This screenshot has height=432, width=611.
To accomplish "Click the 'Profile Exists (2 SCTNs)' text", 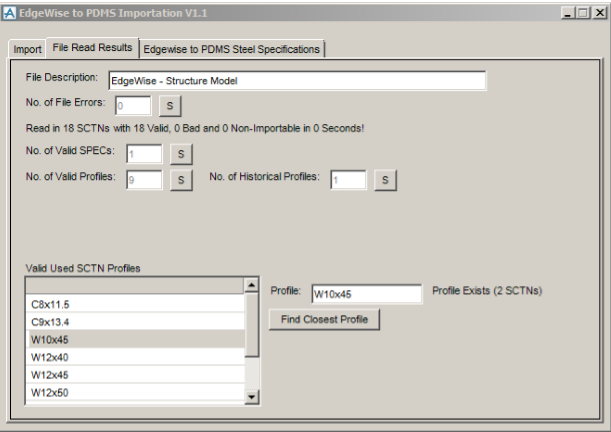I will tap(487, 291).
